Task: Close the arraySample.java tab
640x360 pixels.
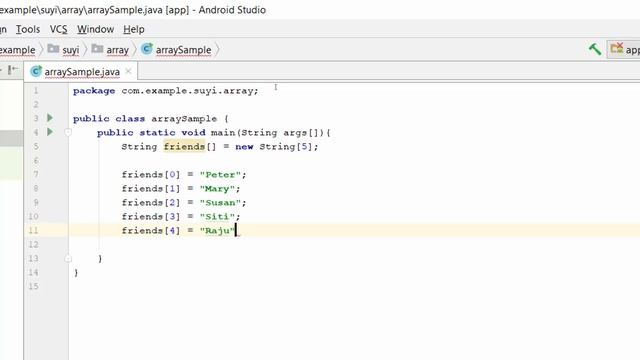Action: [x=129, y=71]
